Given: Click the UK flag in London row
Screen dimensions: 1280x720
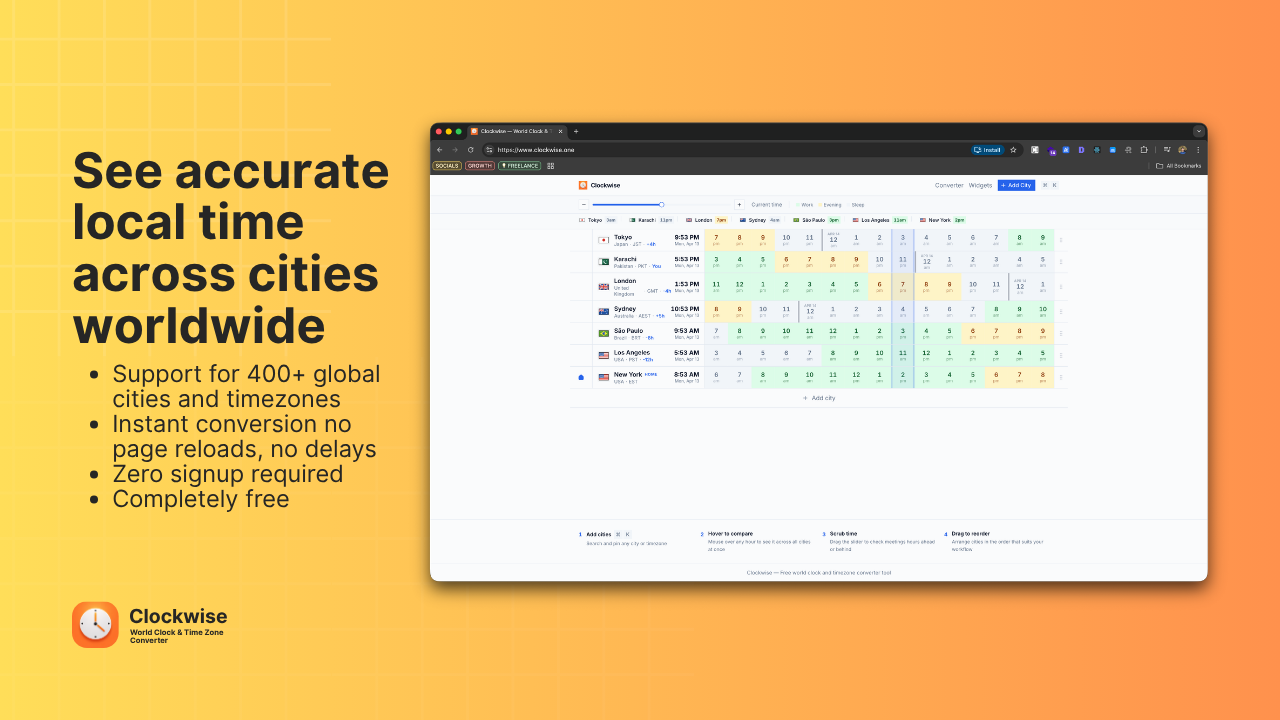Looking at the screenshot, I should [603, 287].
